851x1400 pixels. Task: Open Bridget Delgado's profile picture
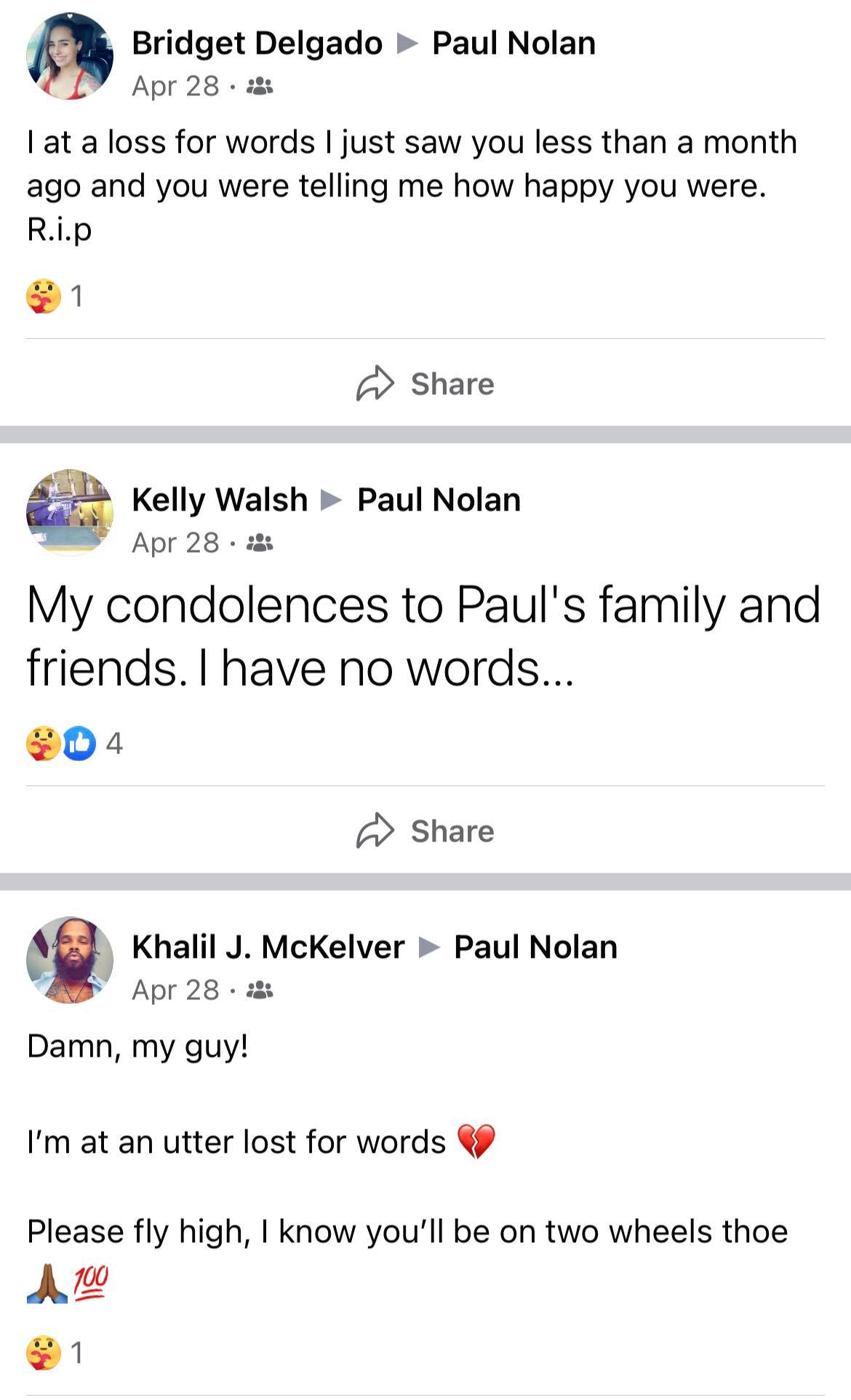[x=69, y=56]
